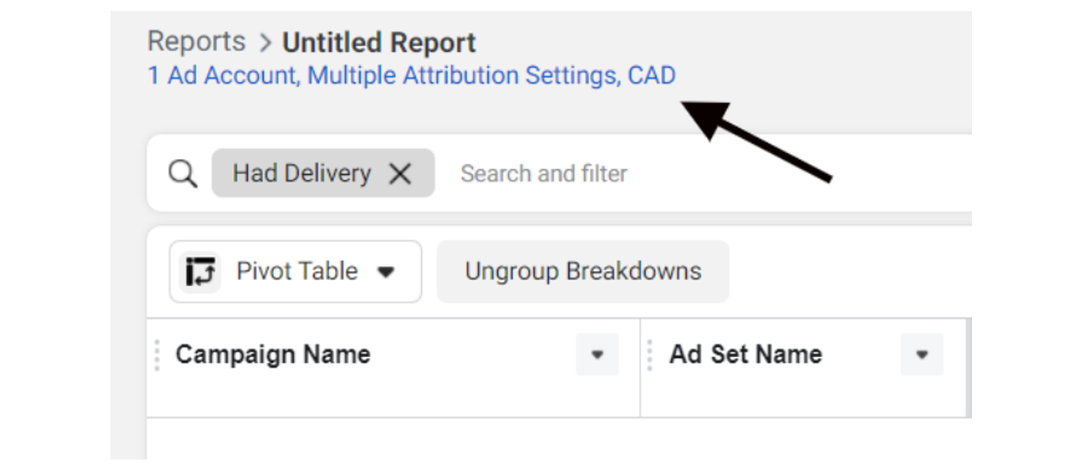
Task: Click the breadcrumb chevron separator after Reports
Action: tap(265, 43)
